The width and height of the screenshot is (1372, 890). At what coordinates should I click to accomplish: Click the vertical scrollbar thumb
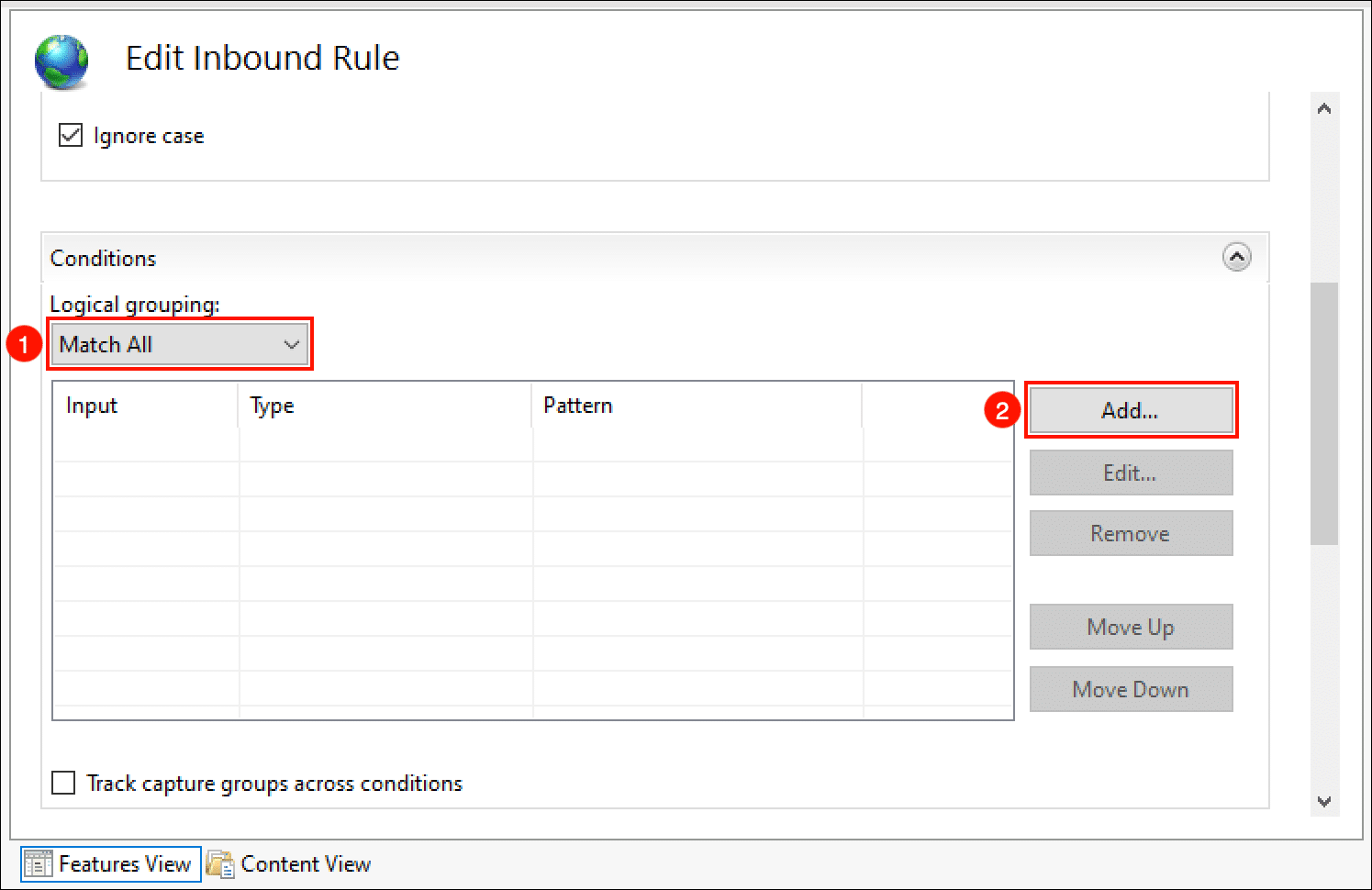pos(1323,413)
